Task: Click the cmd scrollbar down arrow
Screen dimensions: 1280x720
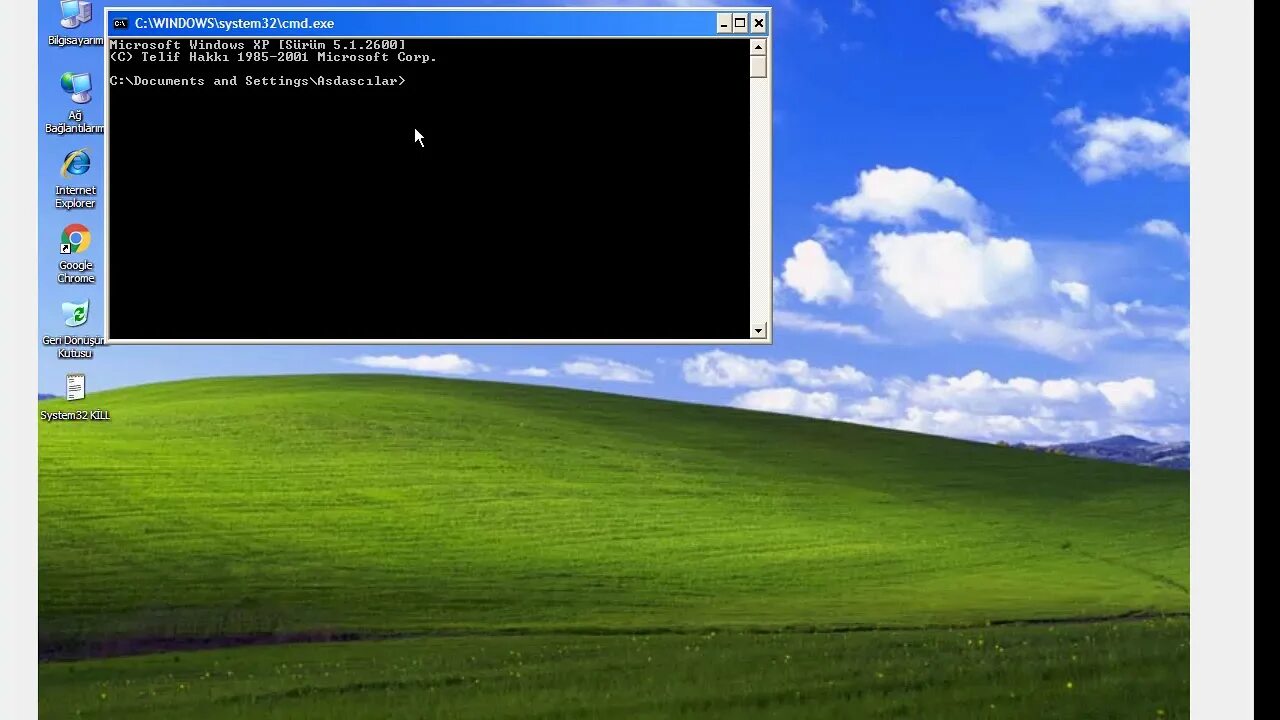Action: coord(758,331)
